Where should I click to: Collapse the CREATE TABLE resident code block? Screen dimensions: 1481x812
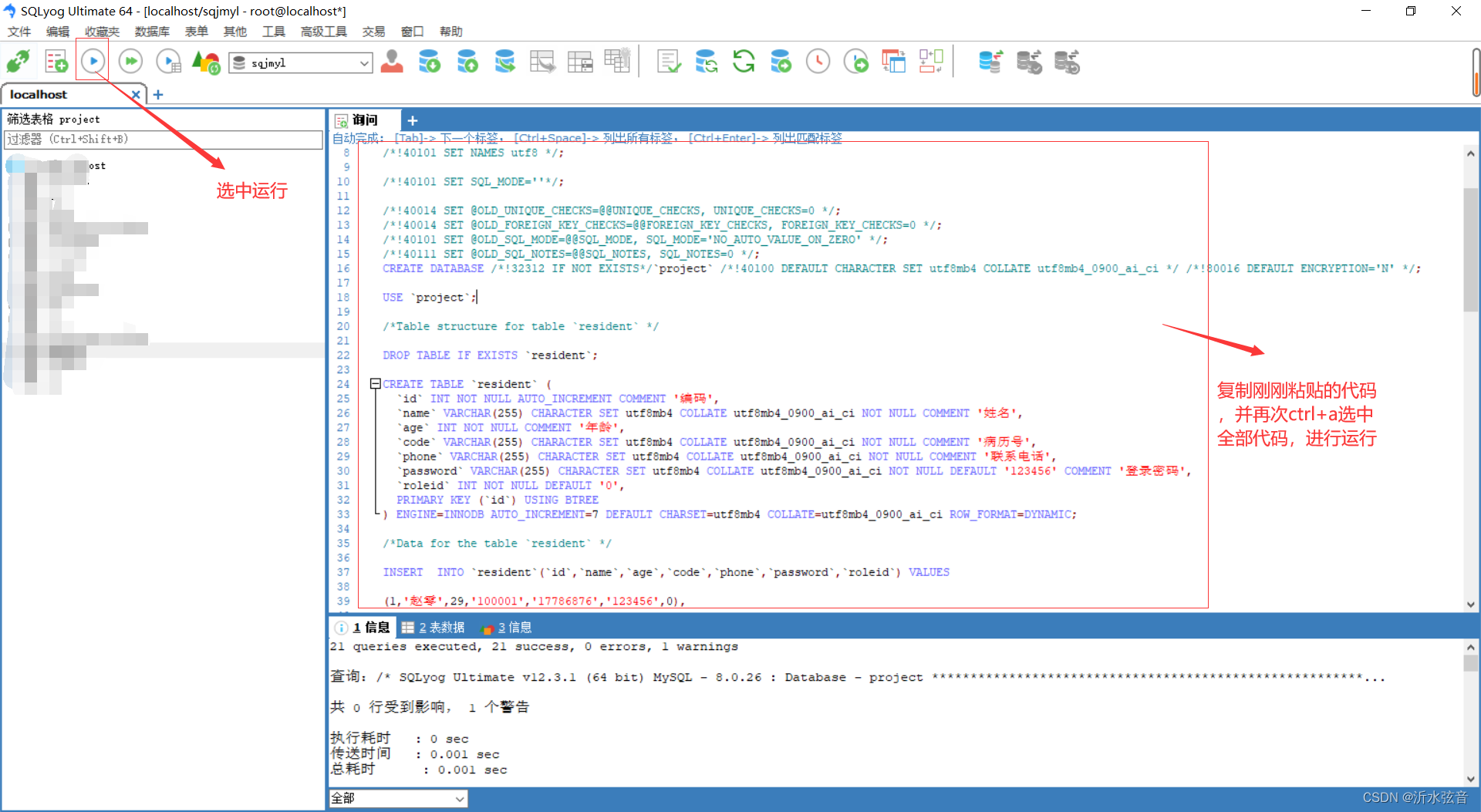[x=375, y=383]
